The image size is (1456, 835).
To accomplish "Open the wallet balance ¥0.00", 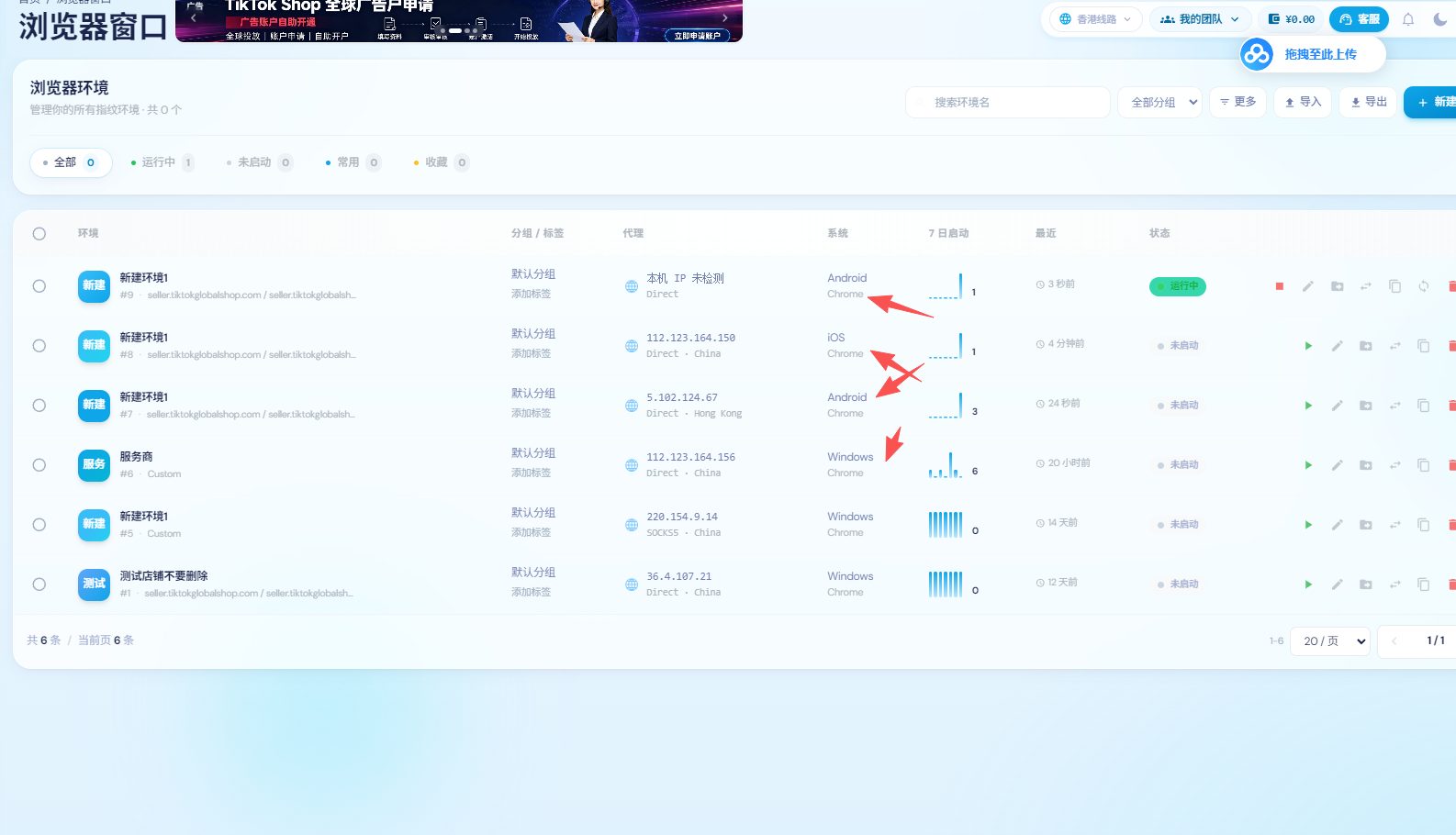I will (x=1292, y=19).
